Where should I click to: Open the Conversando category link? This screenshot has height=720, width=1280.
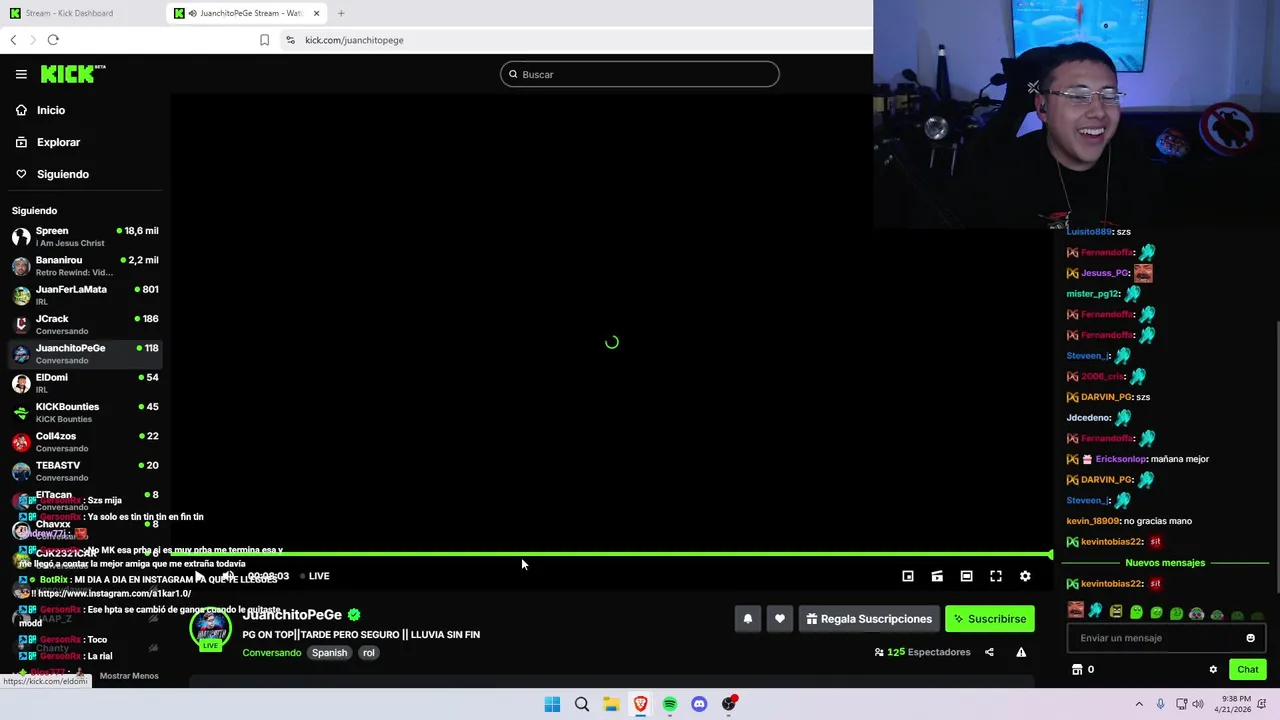tap(271, 653)
